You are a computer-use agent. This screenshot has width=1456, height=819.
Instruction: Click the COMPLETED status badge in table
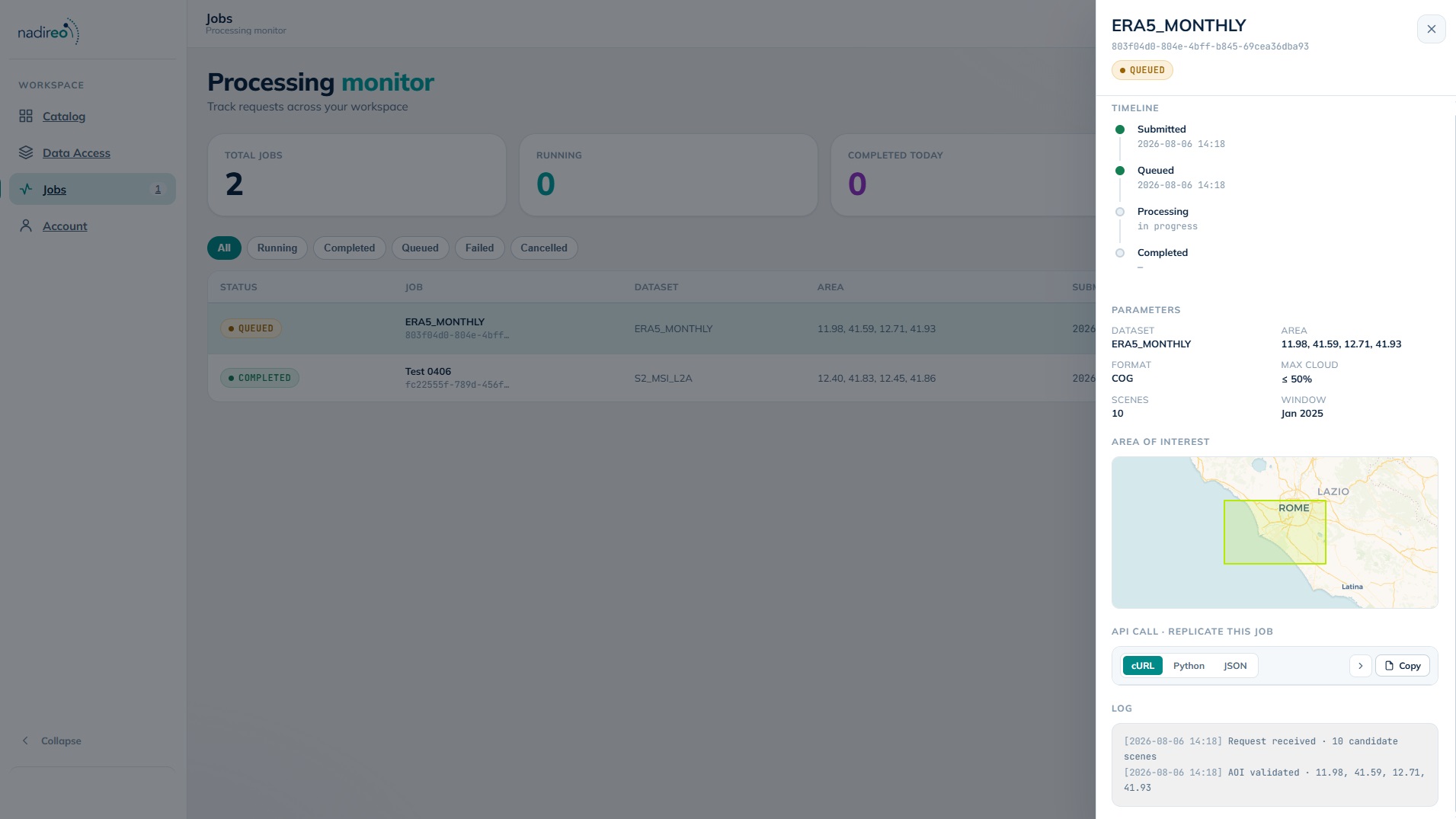260,378
